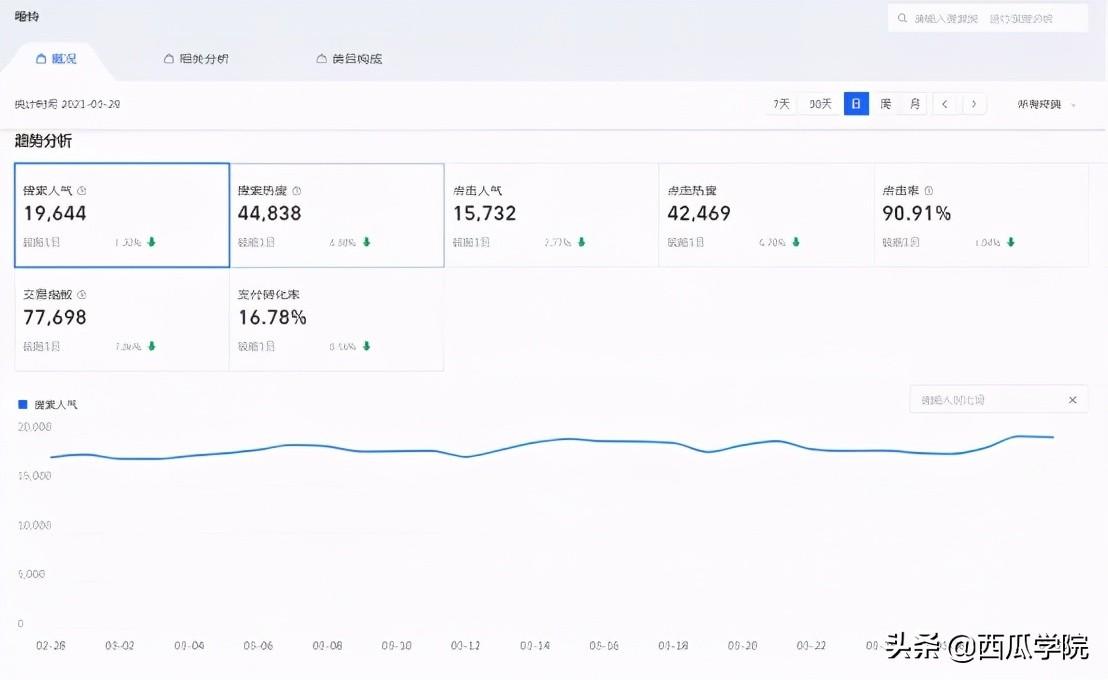Click the statistics date text 2021-03-29

(90, 105)
